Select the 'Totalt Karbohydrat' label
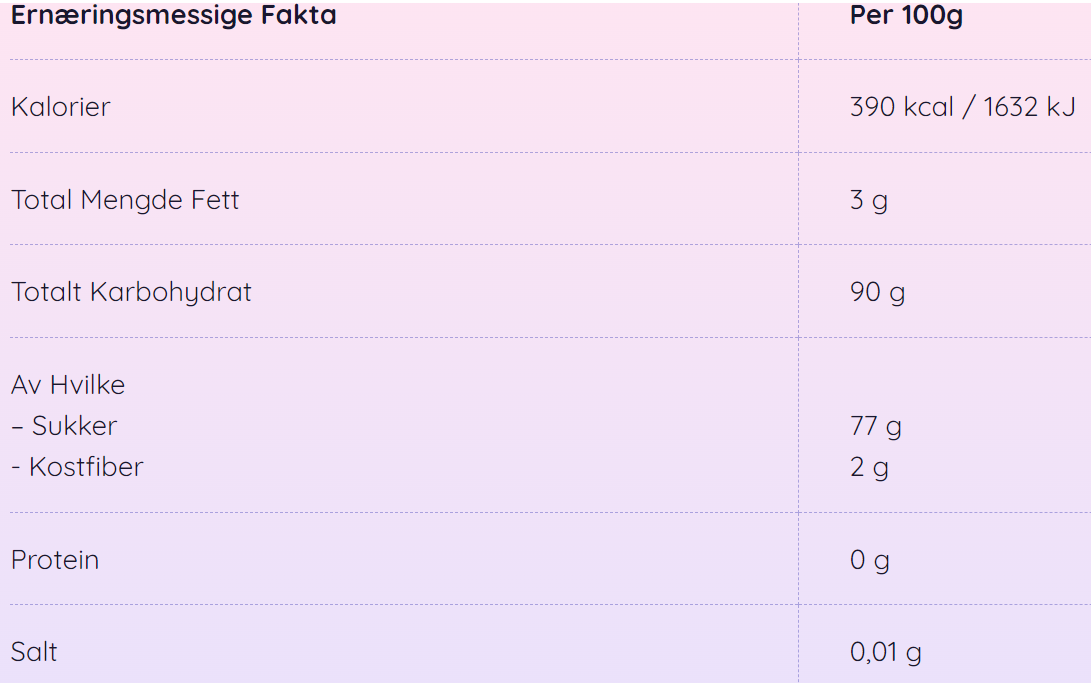Screen dimensions: 1091x683 132,293
